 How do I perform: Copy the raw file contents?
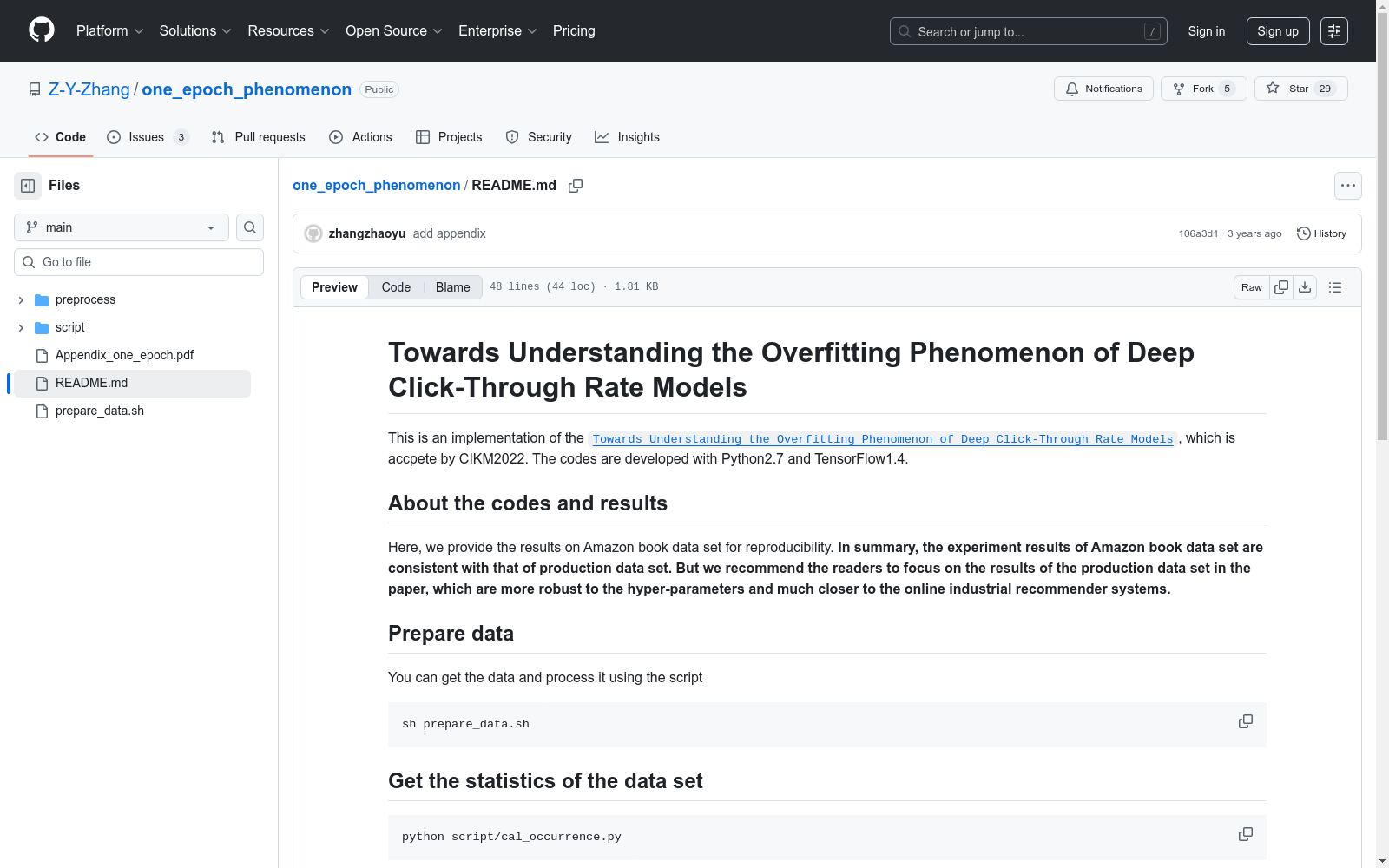(x=1281, y=287)
